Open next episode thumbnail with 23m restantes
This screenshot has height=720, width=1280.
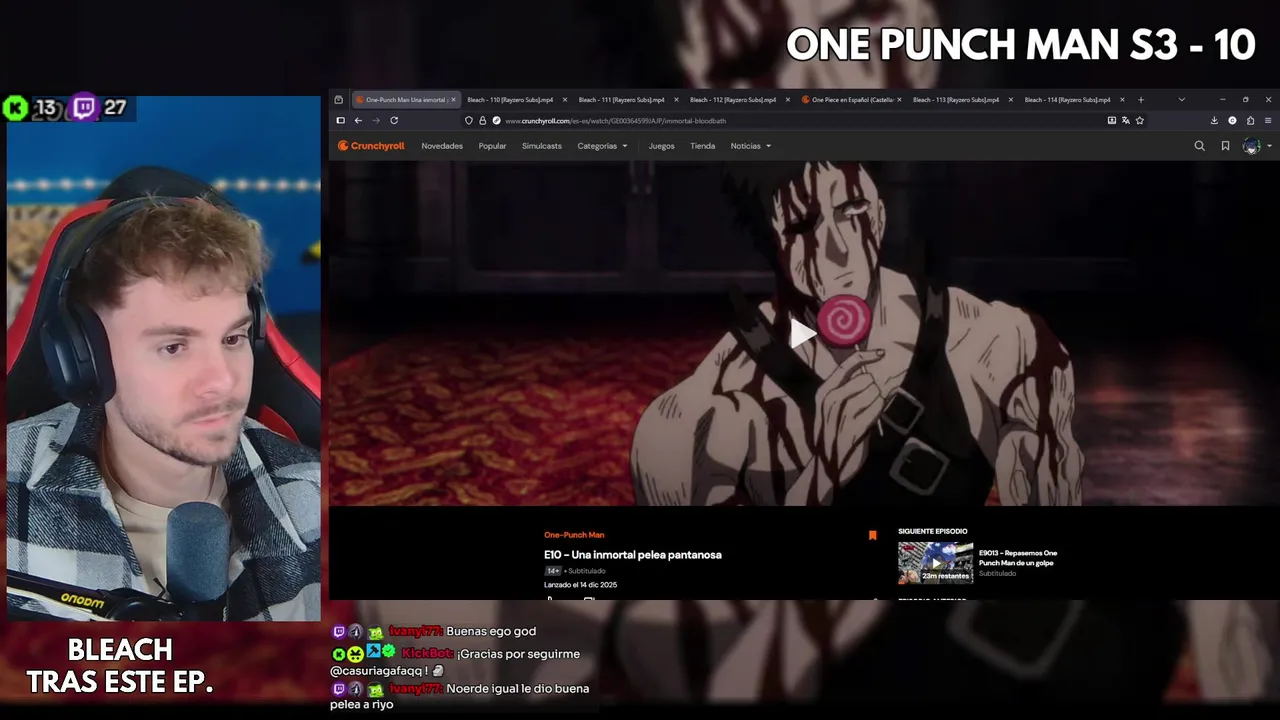pos(935,563)
